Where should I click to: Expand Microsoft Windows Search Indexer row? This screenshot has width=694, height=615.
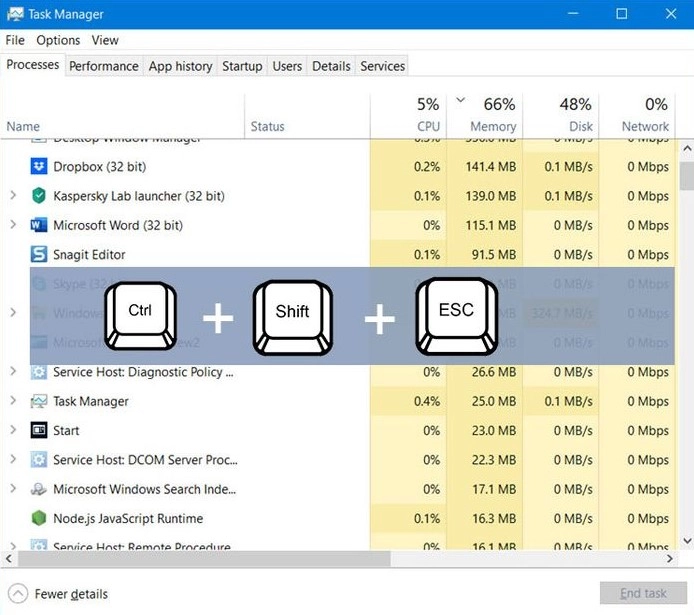(x=13, y=488)
